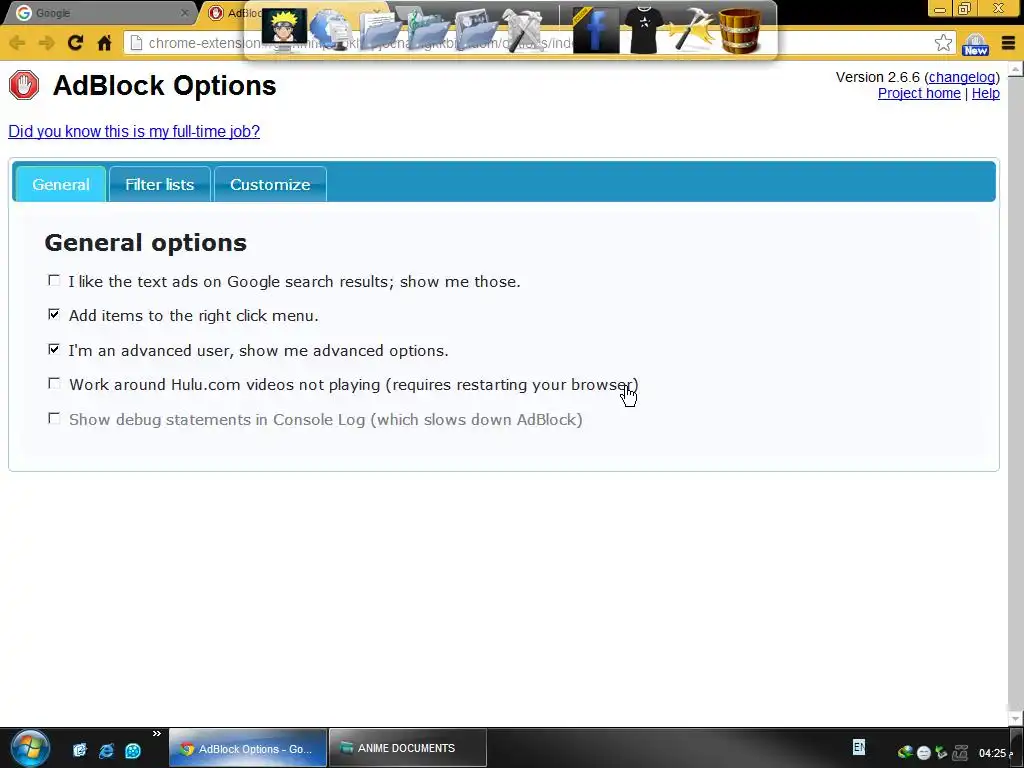Enable showing Google text ads checkbox
The width and height of the screenshot is (1024, 768).
(54, 281)
